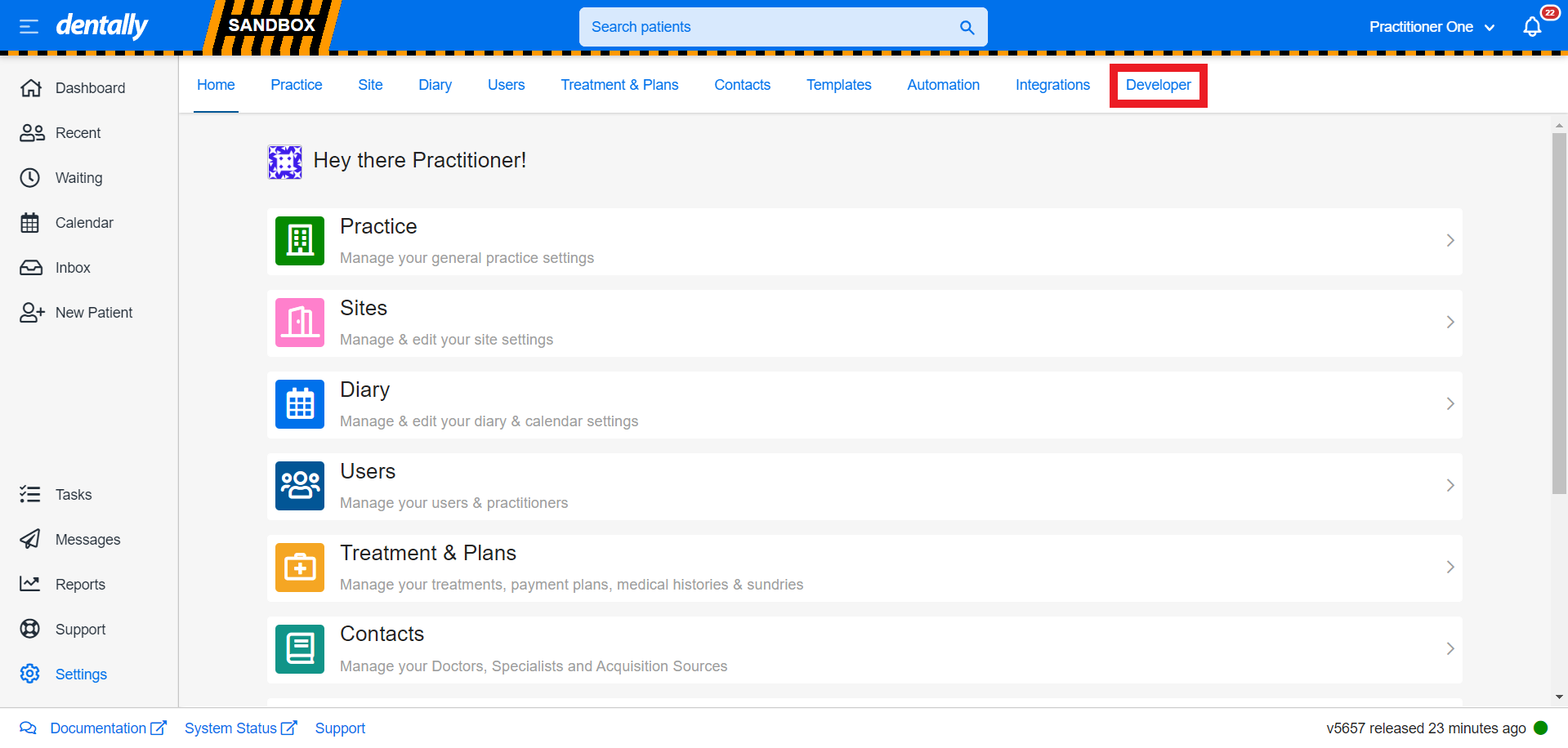Click the Treatment & Plans card heading

coord(428,553)
